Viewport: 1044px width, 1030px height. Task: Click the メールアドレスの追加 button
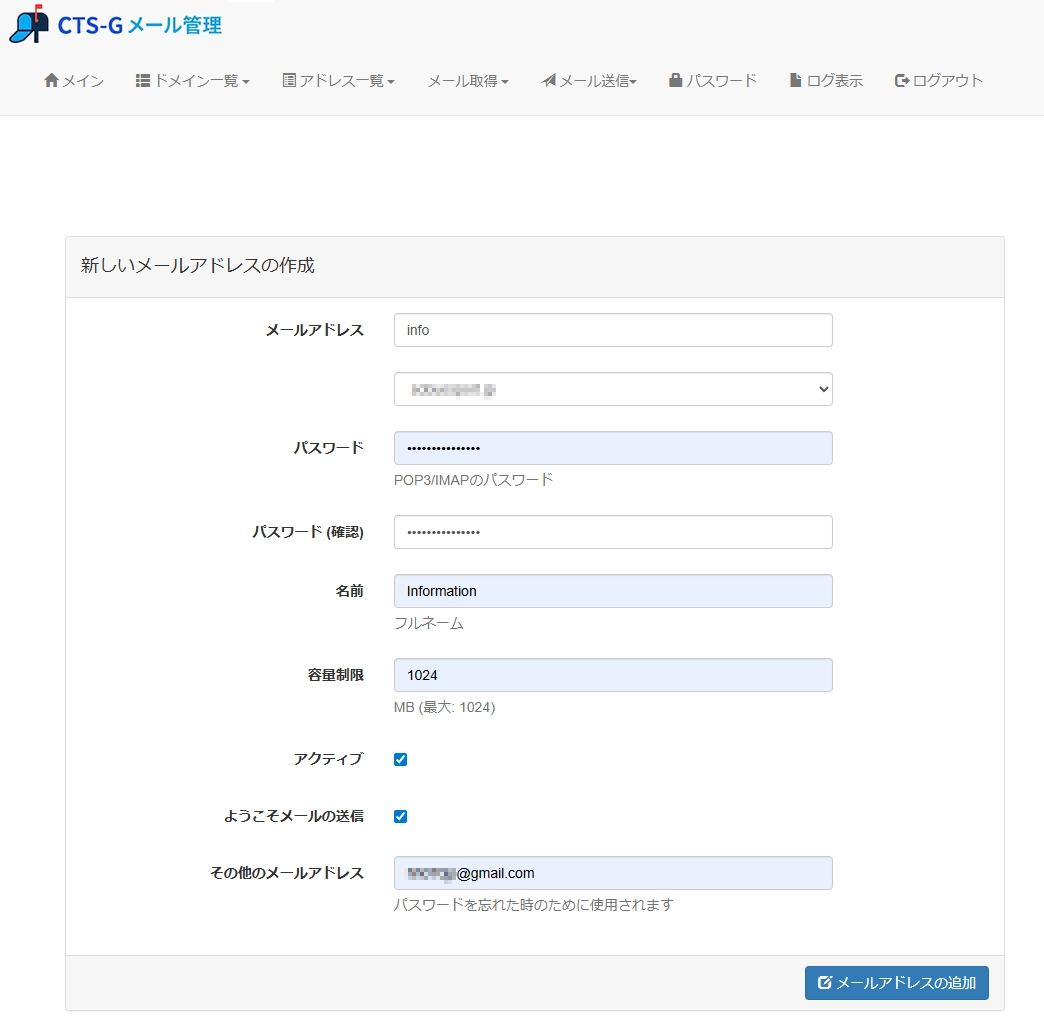coord(896,983)
